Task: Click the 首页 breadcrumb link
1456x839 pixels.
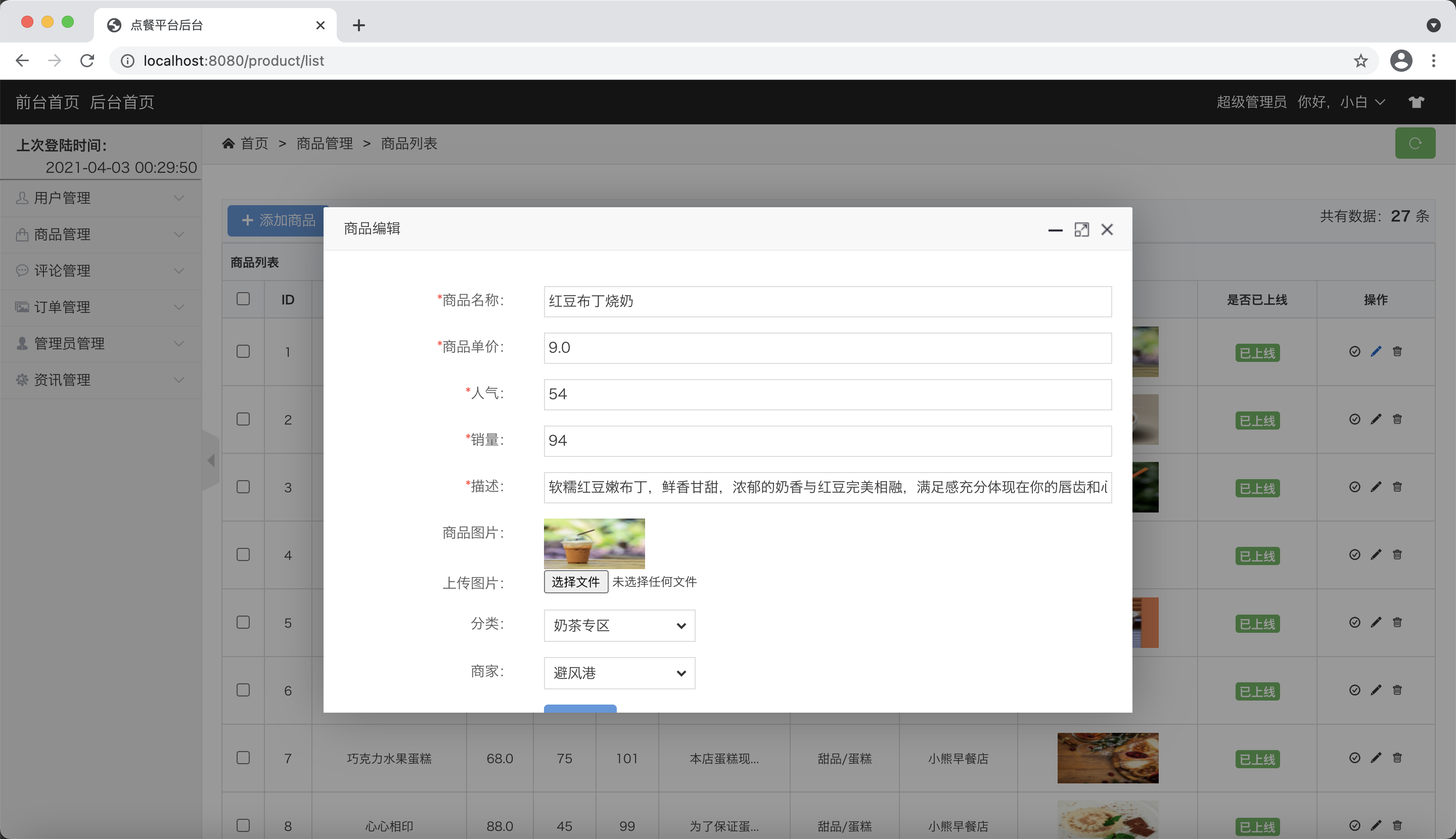Action: 254,144
